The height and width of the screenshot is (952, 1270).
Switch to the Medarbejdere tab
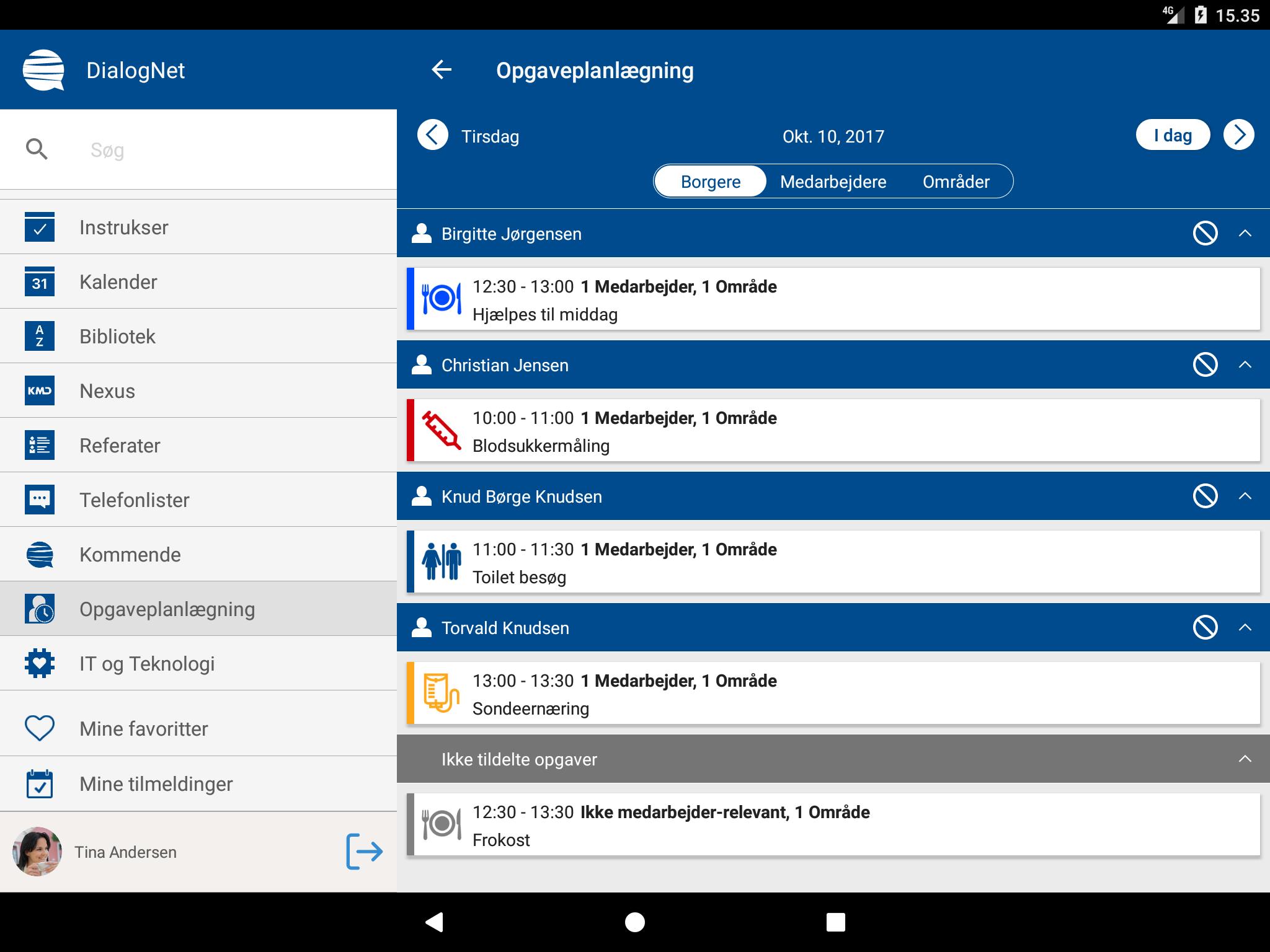click(x=833, y=182)
